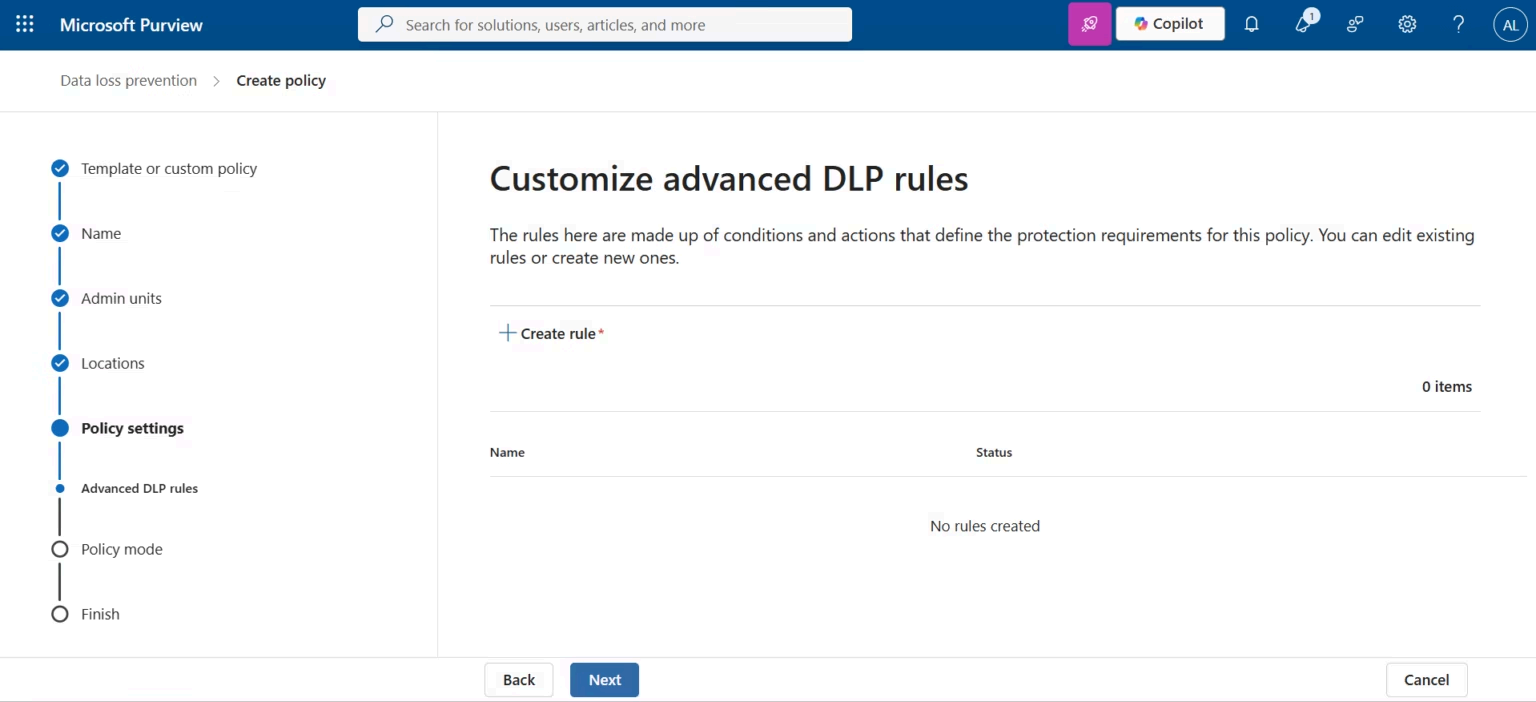Select the Name step in wizard
Viewport: 1536px width, 702px height.
(x=101, y=233)
